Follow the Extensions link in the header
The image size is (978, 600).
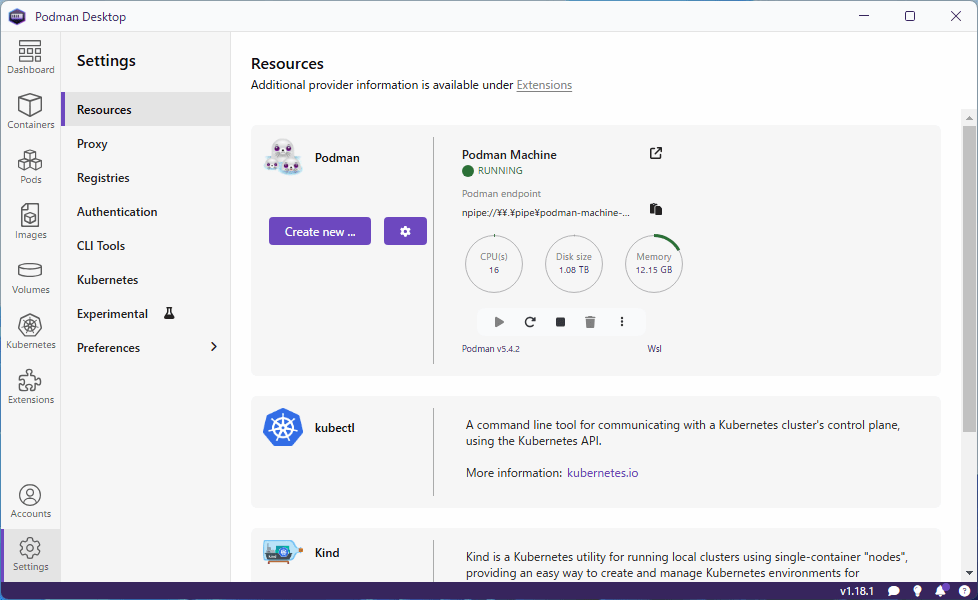tap(544, 85)
